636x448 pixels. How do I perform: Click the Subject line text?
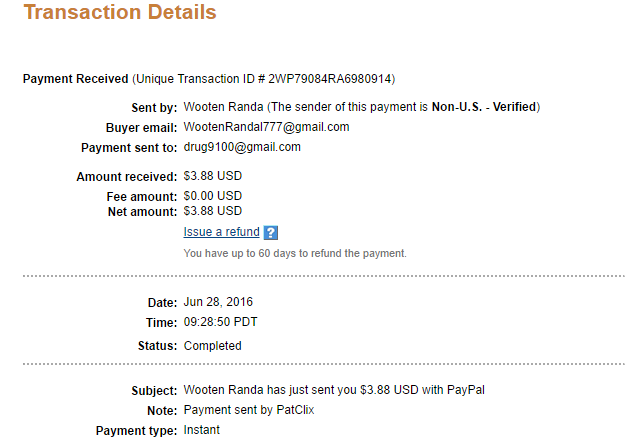pos(333,390)
